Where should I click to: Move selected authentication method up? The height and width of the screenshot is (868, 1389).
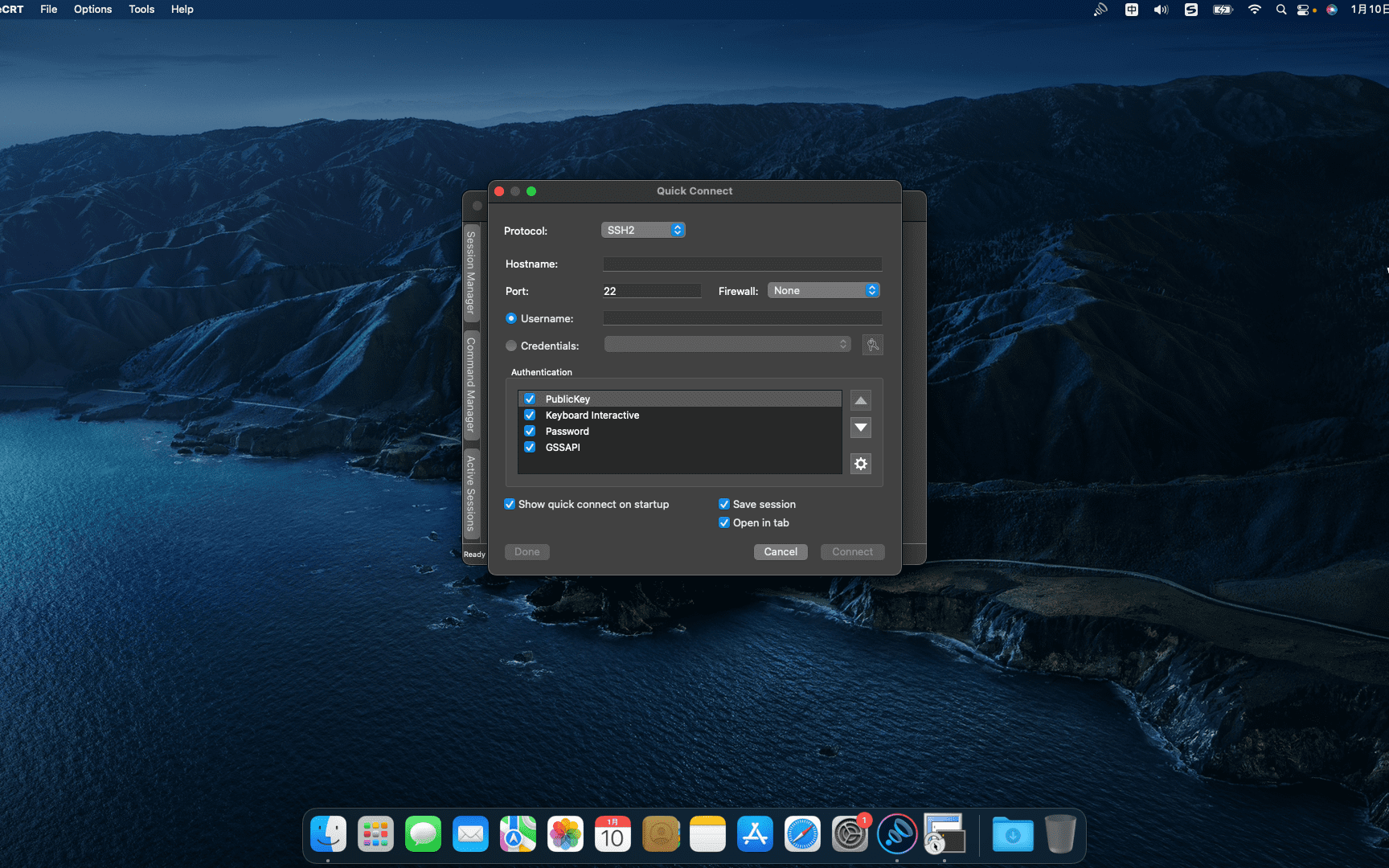coord(860,400)
